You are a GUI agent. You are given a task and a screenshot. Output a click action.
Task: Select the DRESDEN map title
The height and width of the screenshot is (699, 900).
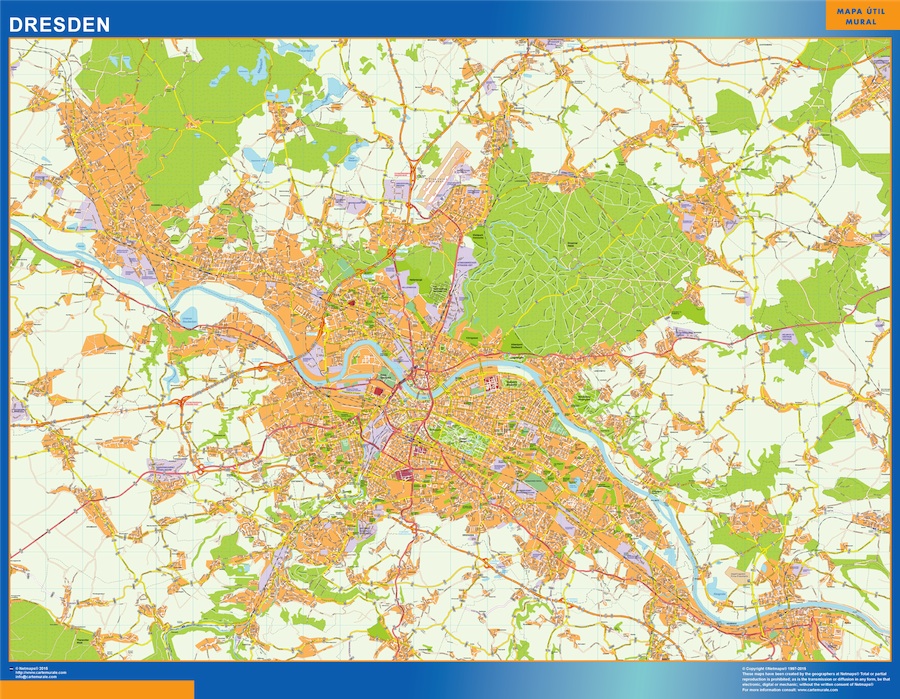(60, 24)
